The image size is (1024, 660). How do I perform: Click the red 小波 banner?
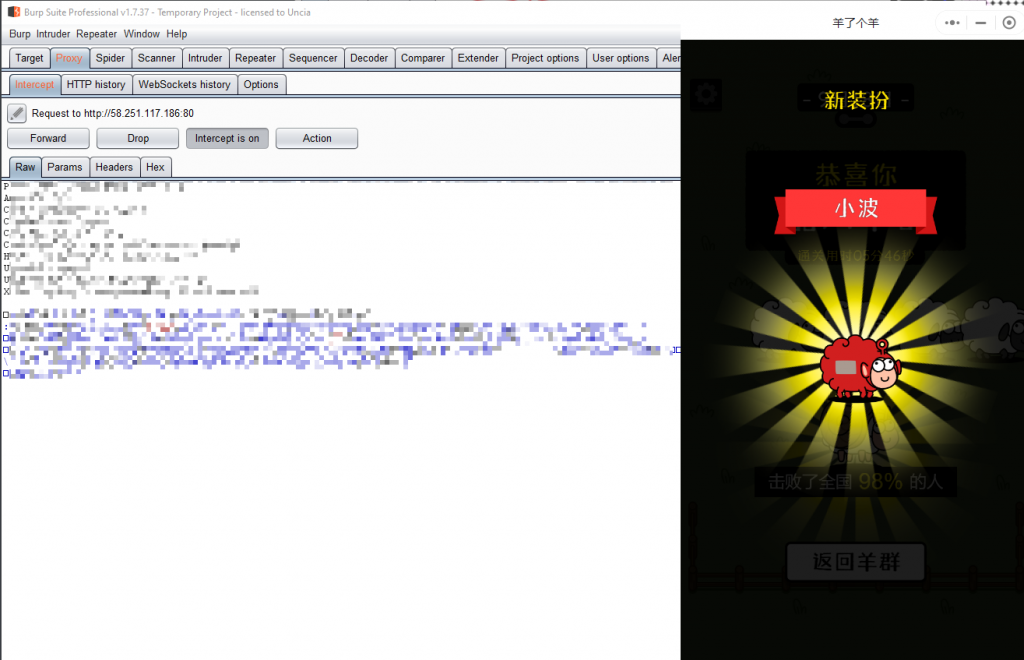click(x=856, y=209)
